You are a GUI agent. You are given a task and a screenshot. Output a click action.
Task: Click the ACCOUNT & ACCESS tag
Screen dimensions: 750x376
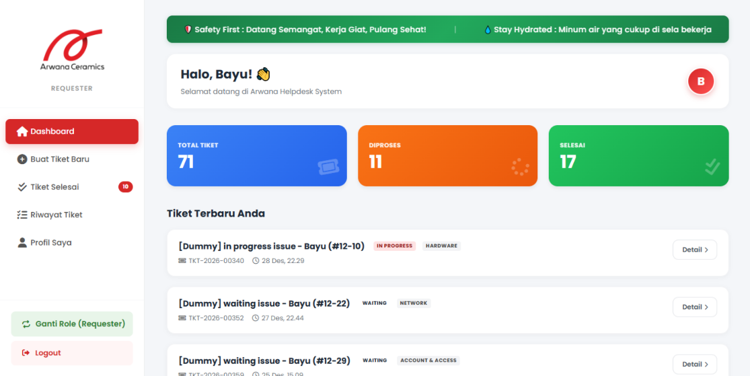(x=429, y=360)
